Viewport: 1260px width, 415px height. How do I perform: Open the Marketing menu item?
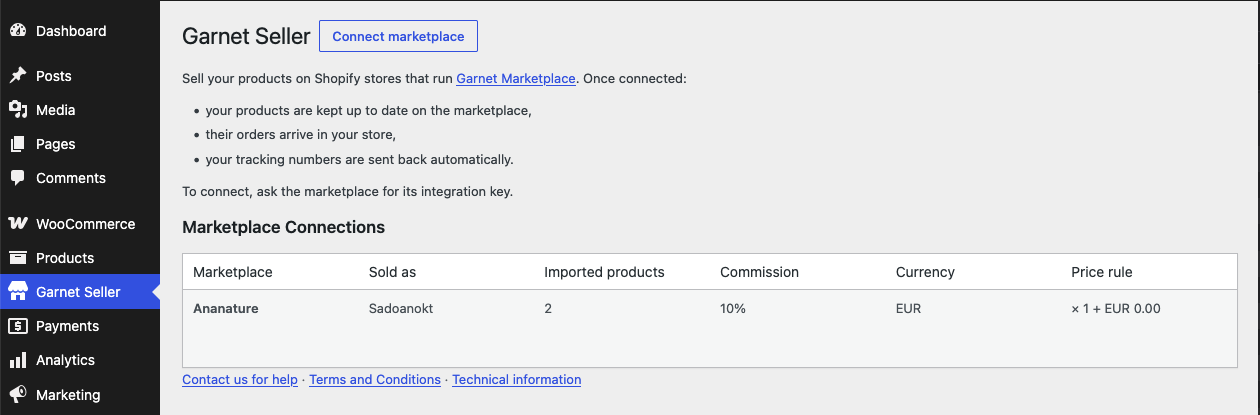point(80,394)
